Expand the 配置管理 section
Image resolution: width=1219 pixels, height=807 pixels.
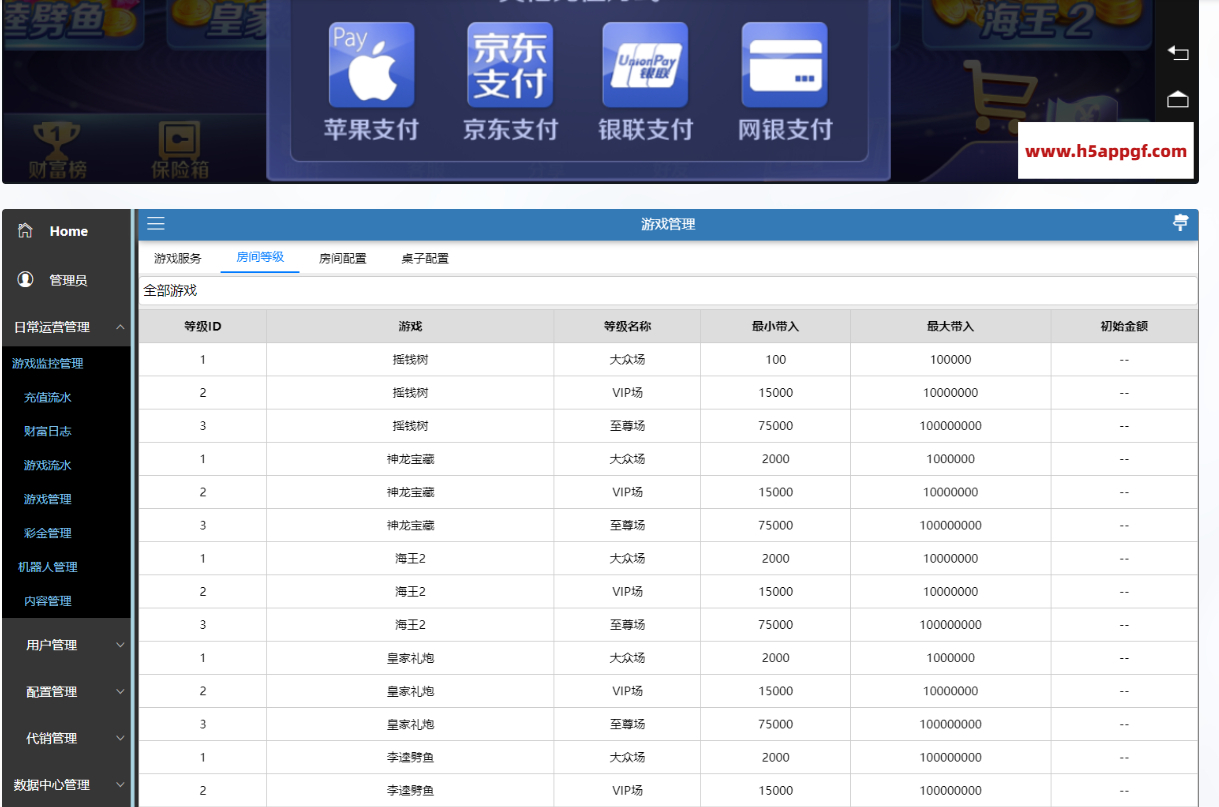click(65, 692)
